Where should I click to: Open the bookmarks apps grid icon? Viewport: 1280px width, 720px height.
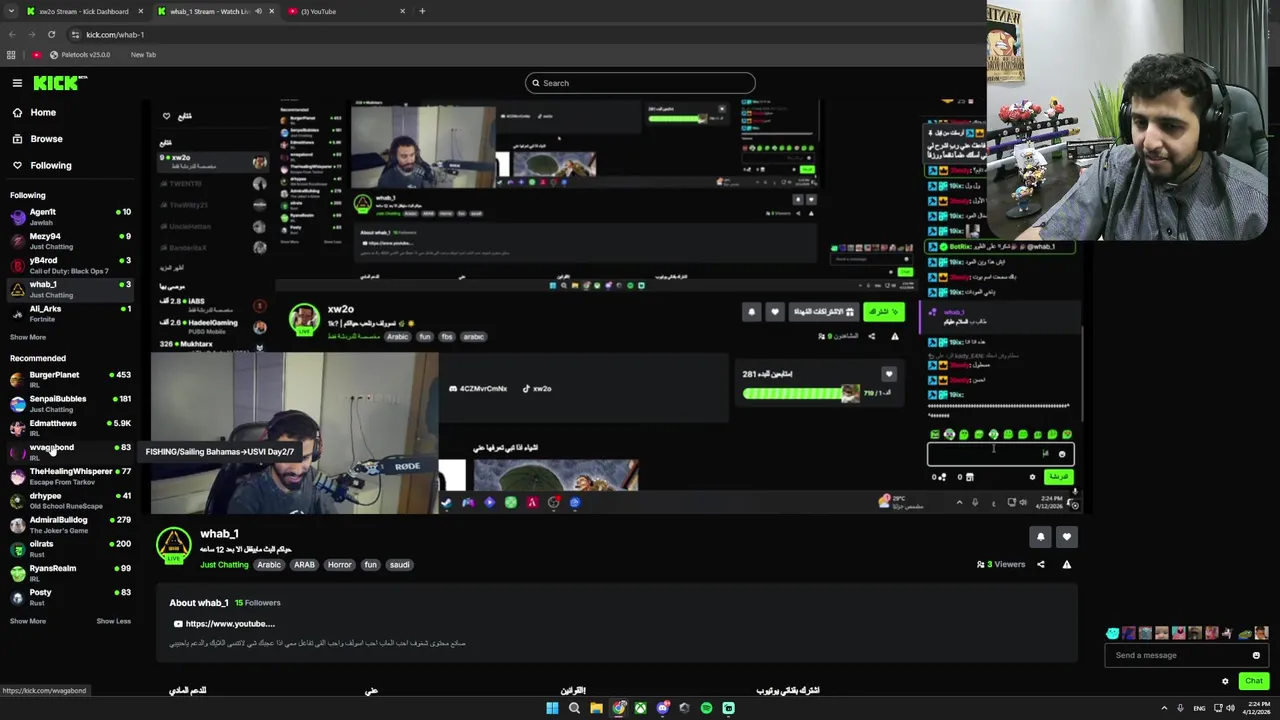pyautogui.click(x=11, y=55)
